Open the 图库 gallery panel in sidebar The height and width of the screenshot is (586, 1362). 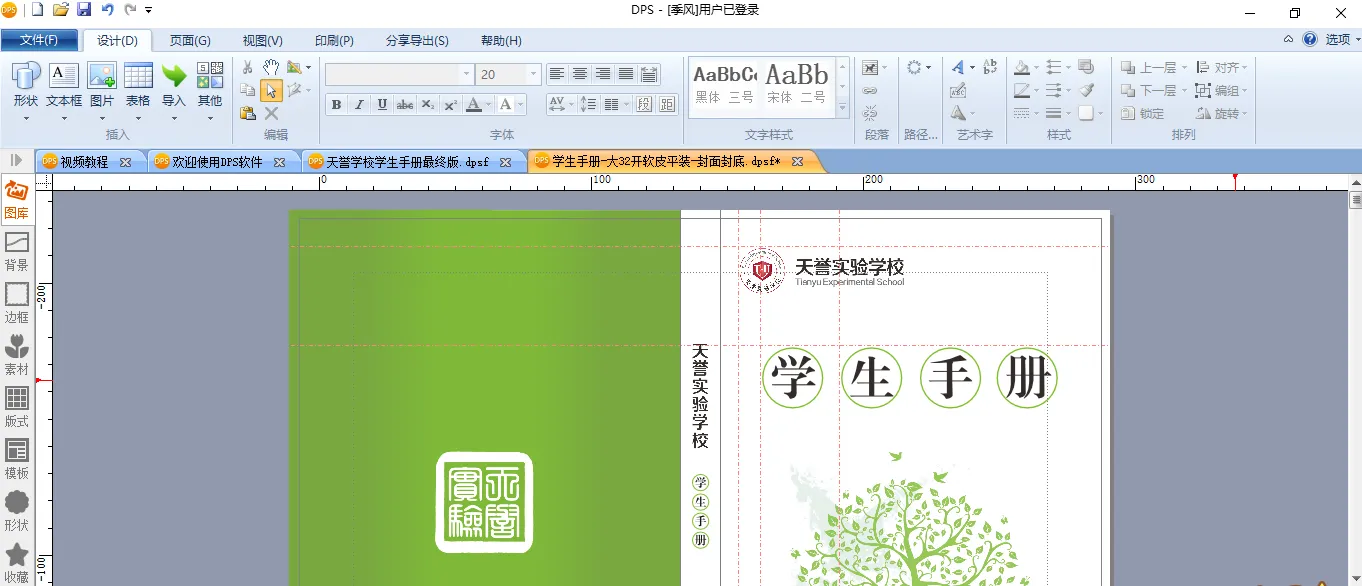[x=16, y=199]
